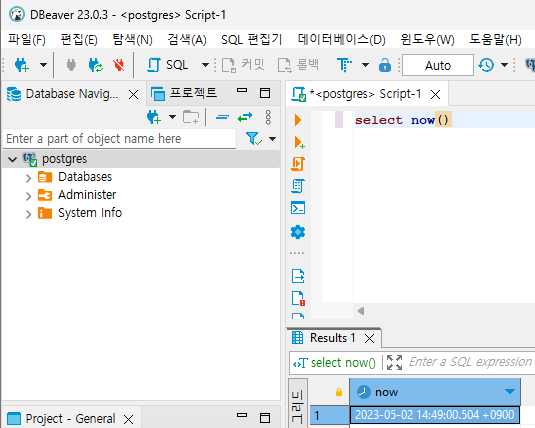Click the Execute script icon
535x428 pixels.
coord(298,164)
